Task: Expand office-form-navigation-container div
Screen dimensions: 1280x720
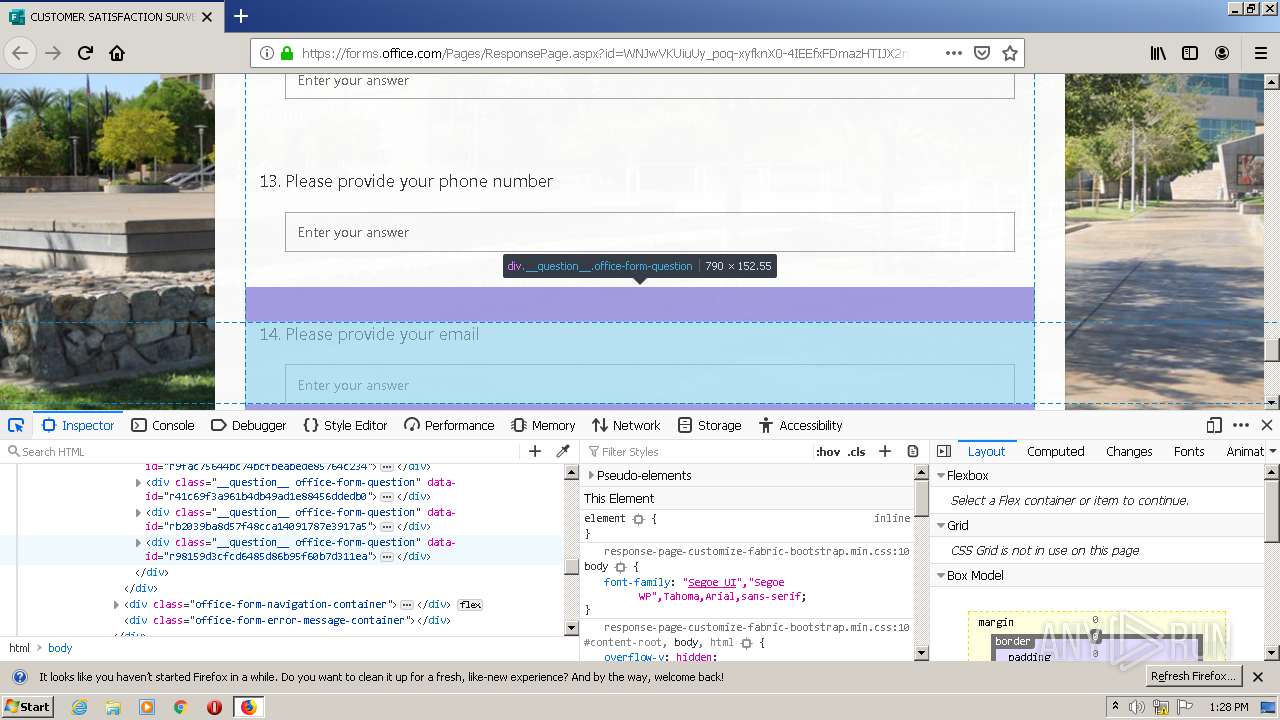Action: pos(116,604)
